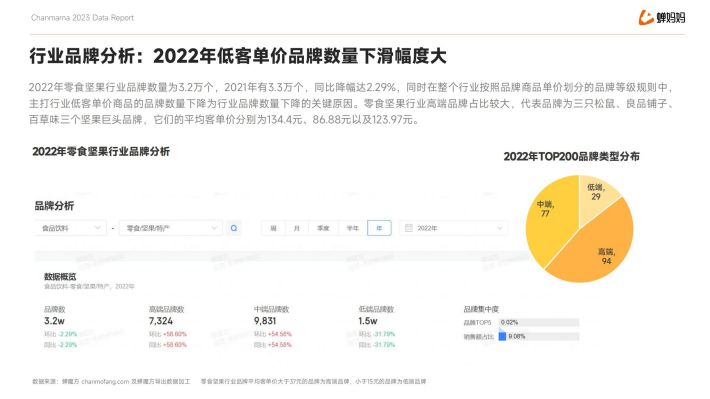Click the 中端, 77 pie chart slice
This screenshot has width=710, height=399.
552,222
